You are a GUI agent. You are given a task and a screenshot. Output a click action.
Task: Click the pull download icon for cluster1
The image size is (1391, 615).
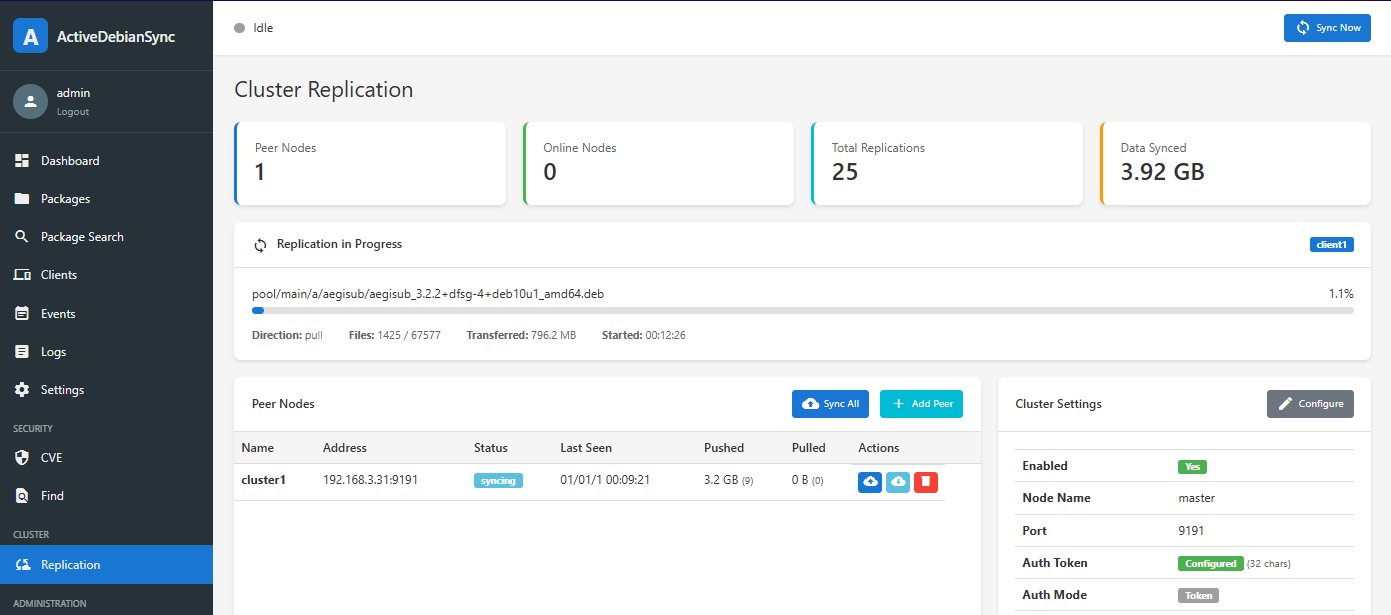(898, 482)
